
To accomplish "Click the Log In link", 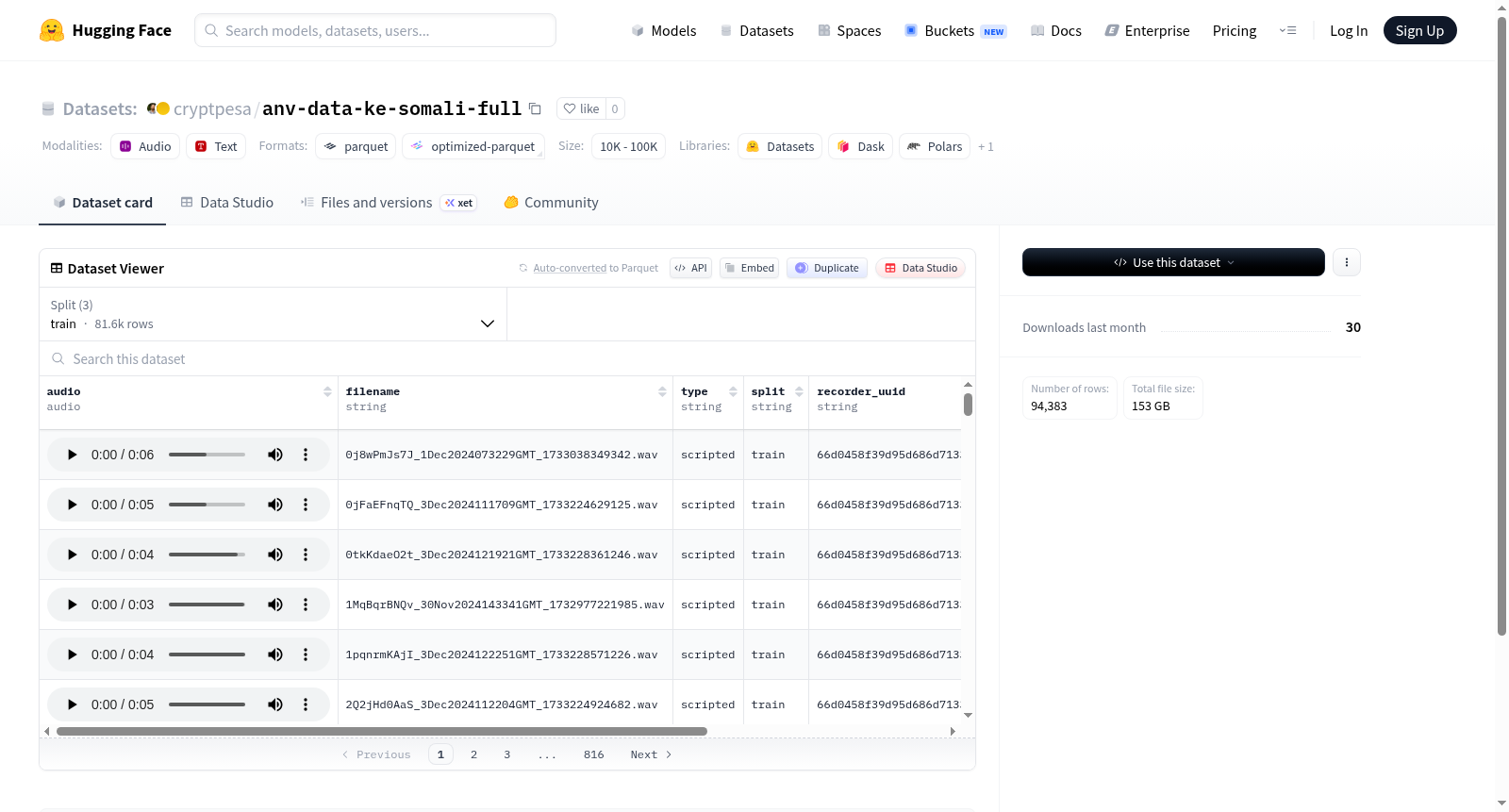I will [1349, 31].
